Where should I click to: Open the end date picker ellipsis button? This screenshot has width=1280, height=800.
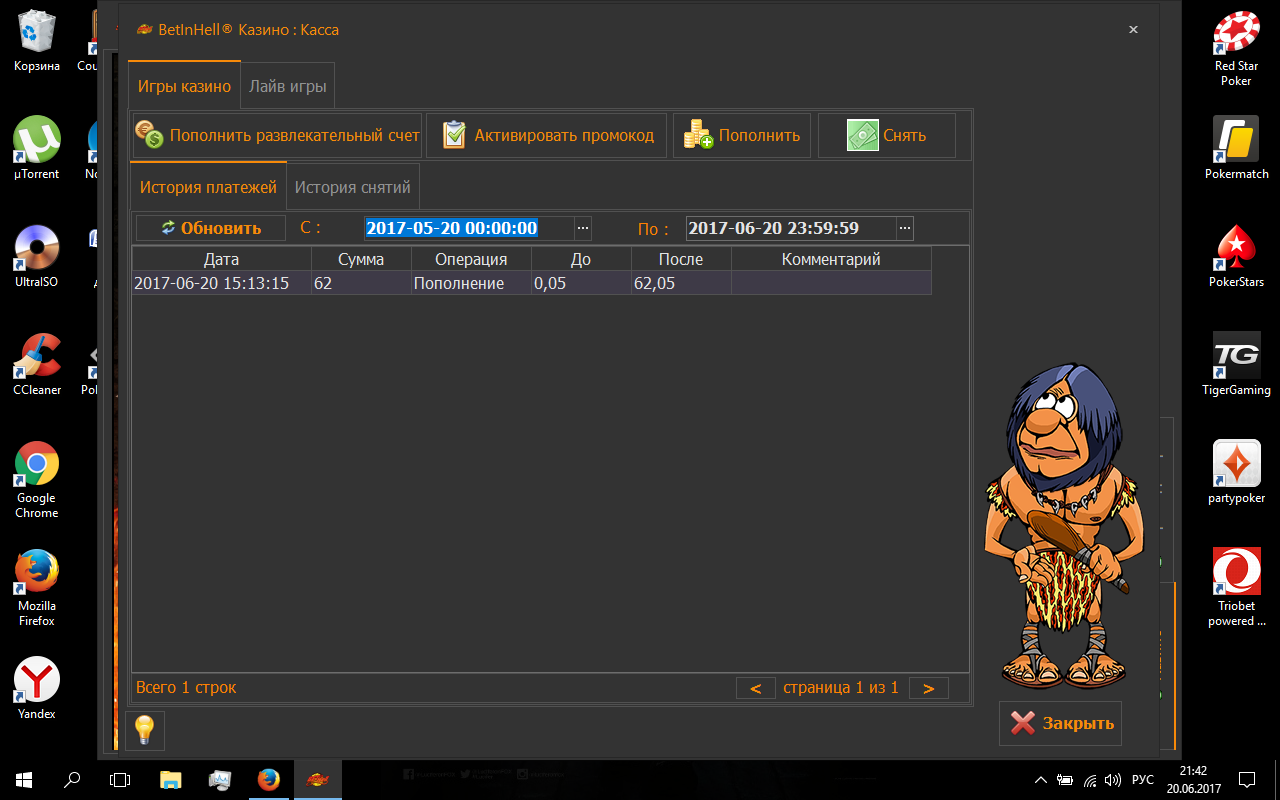pyautogui.click(x=905, y=228)
